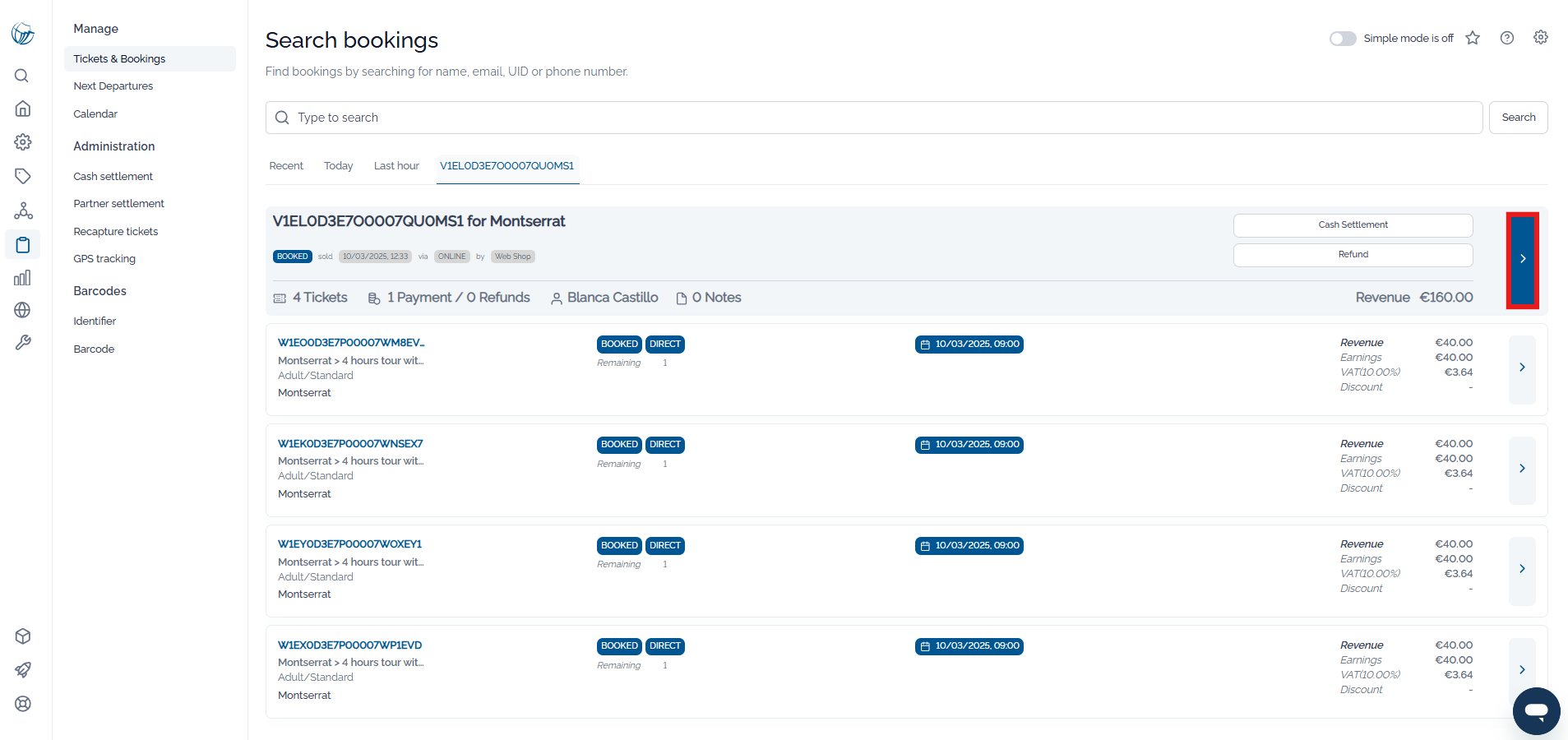Viewport: 1568px width, 740px height.
Task: Open ticket link W1EO0D3E7P00007WM8EV
Action: [x=351, y=343]
